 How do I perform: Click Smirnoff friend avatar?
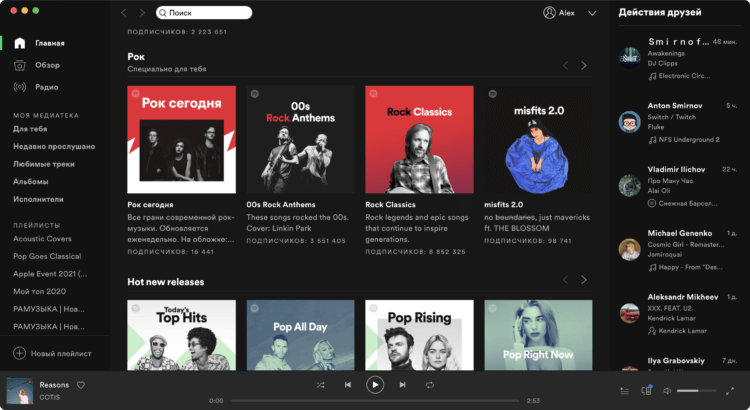(x=629, y=58)
